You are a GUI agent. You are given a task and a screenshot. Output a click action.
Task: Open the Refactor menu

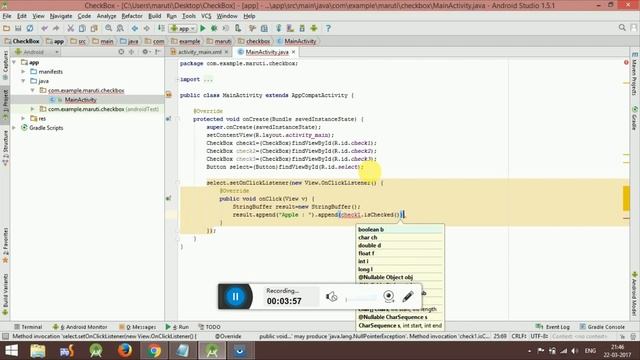coord(132,16)
